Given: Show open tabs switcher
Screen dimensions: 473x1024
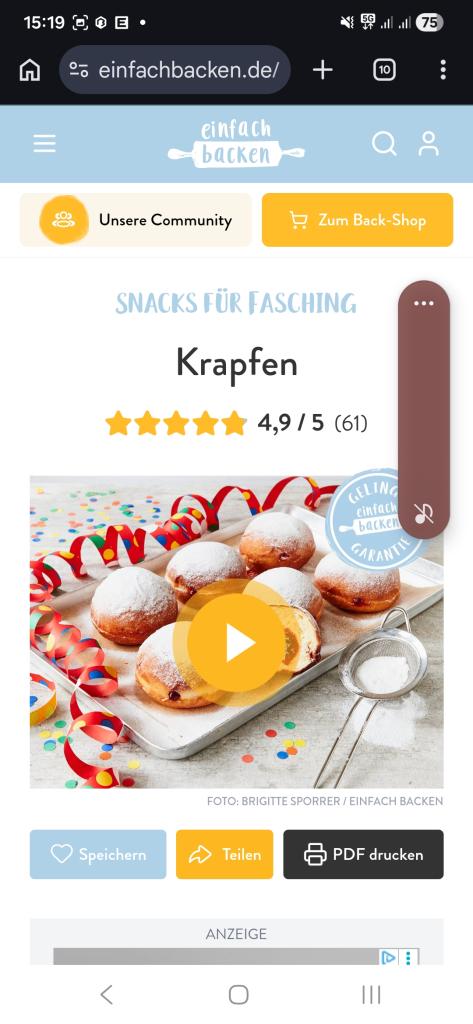Looking at the screenshot, I should pos(384,70).
